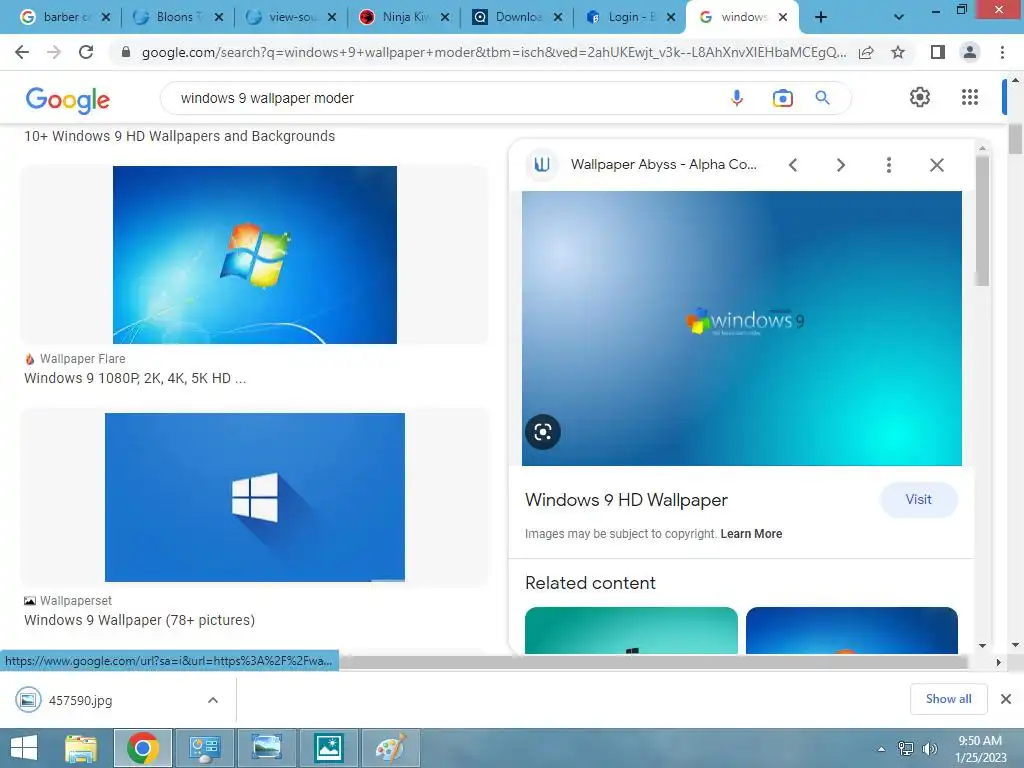The image size is (1024, 768).
Task: Open the large Windows 9 preview image
Action: pos(741,328)
